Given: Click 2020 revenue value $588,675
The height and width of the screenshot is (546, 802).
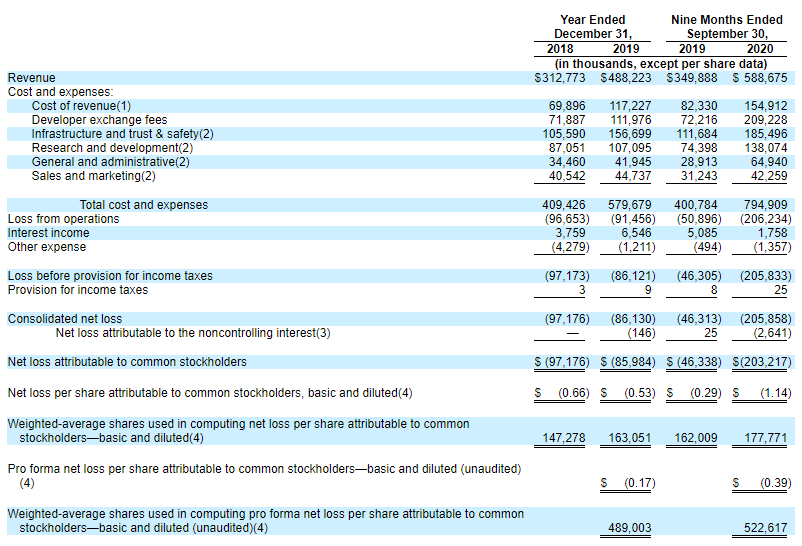Looking at the screenshot, I should pos(760,78).
